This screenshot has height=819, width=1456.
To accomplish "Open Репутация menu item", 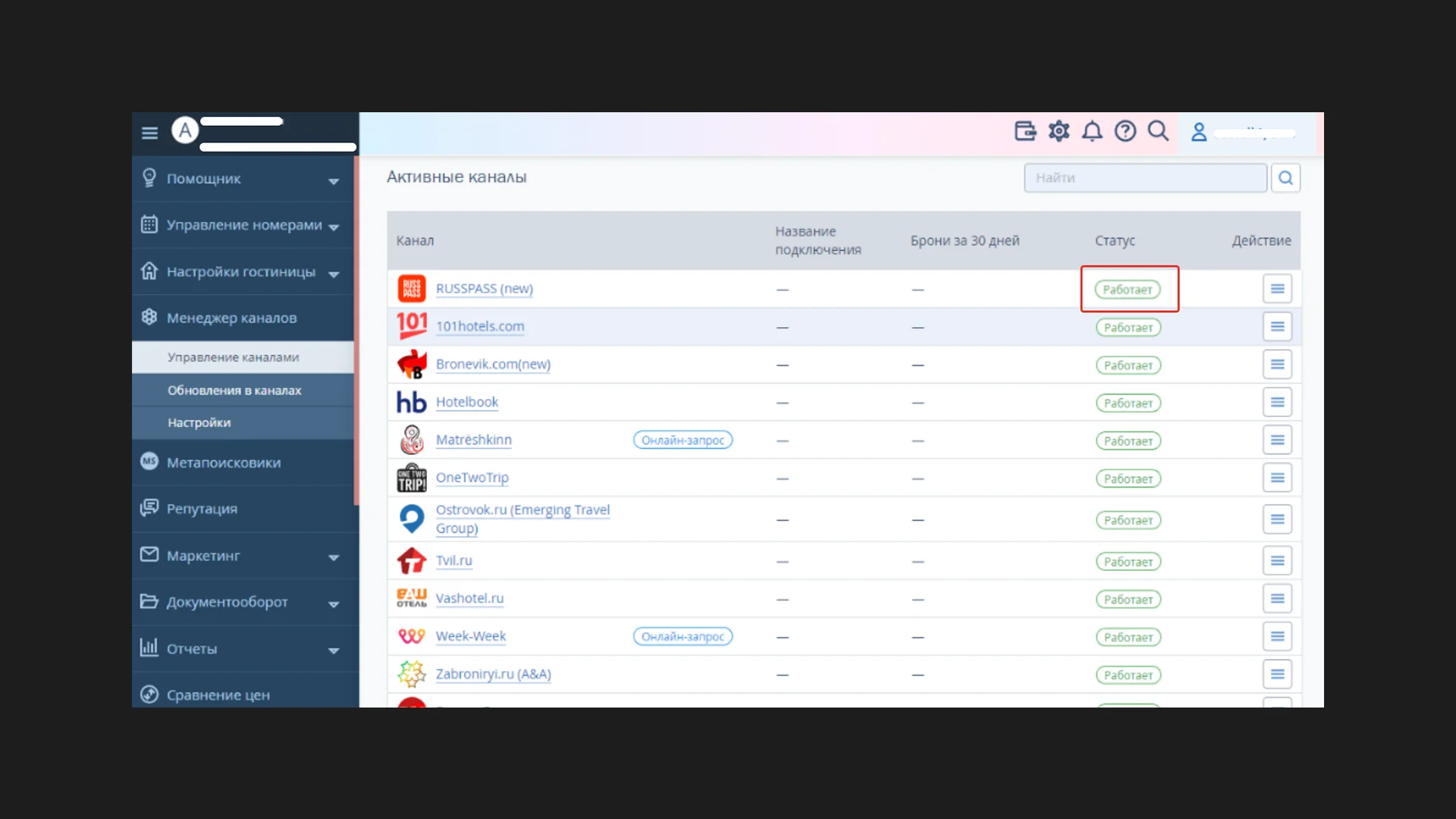I will pyautogui.click(x=243, y=509).
